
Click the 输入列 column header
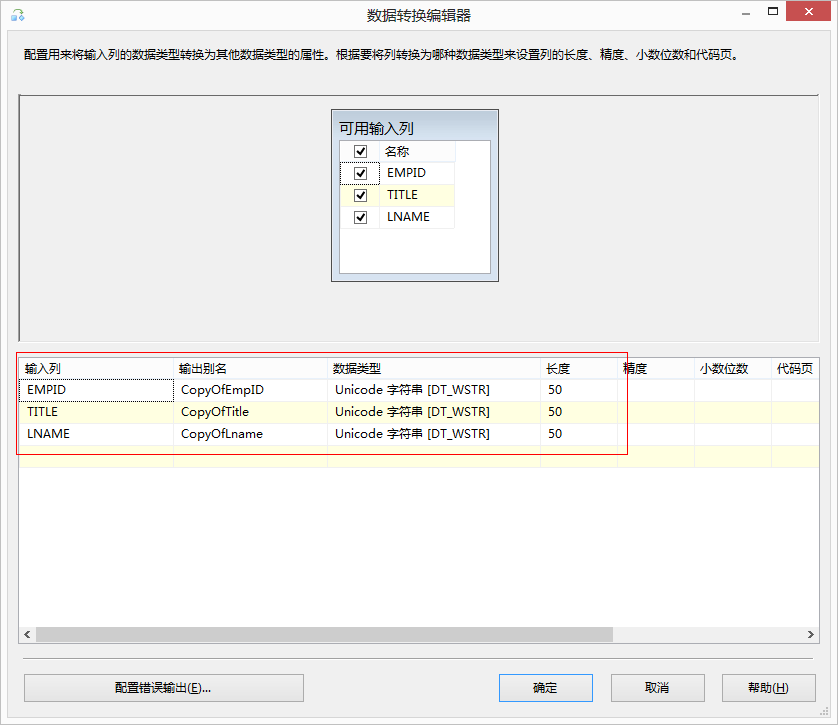[x=96, y=369]
